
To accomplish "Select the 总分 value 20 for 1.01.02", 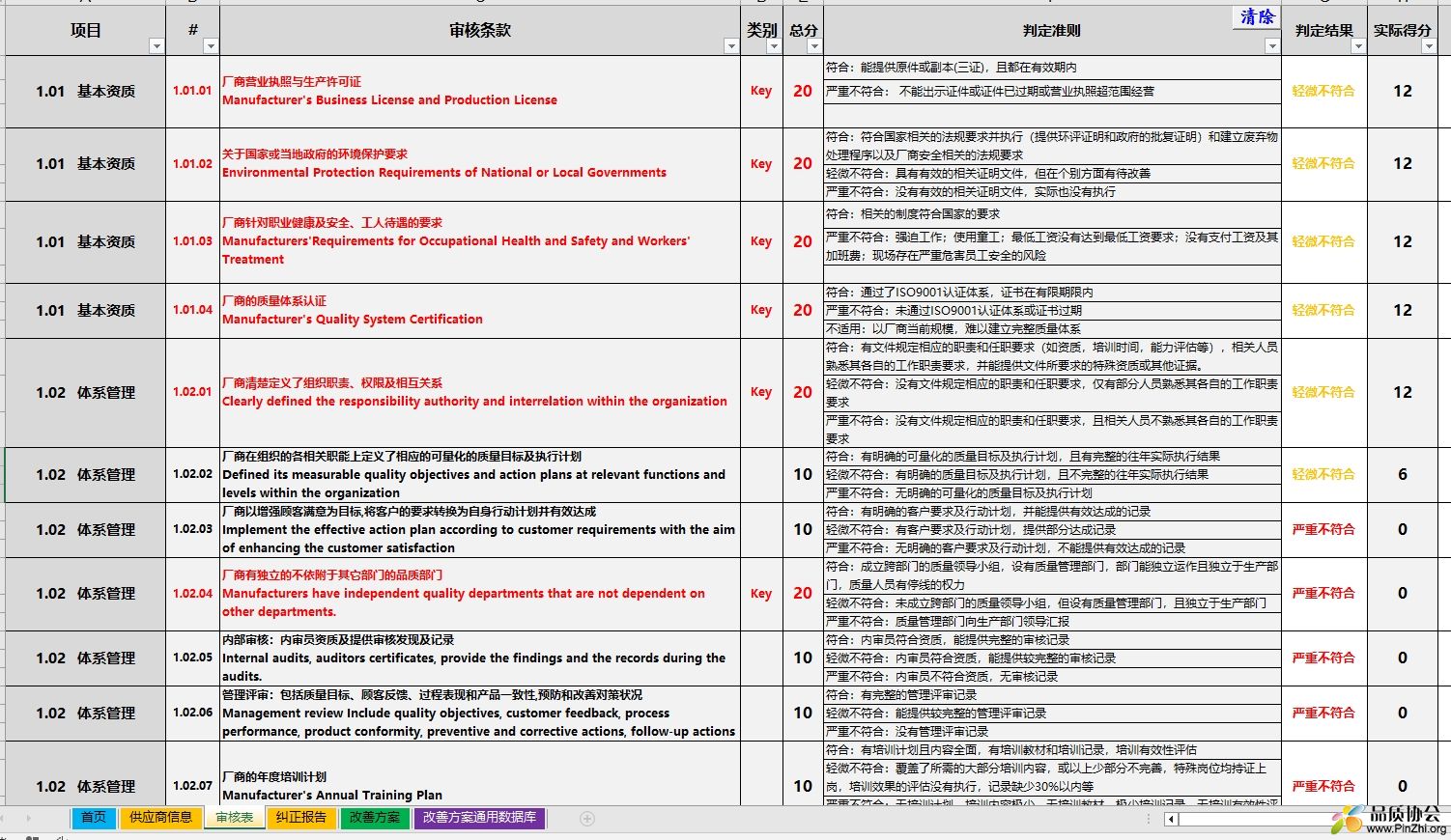I will click(803, 164).
